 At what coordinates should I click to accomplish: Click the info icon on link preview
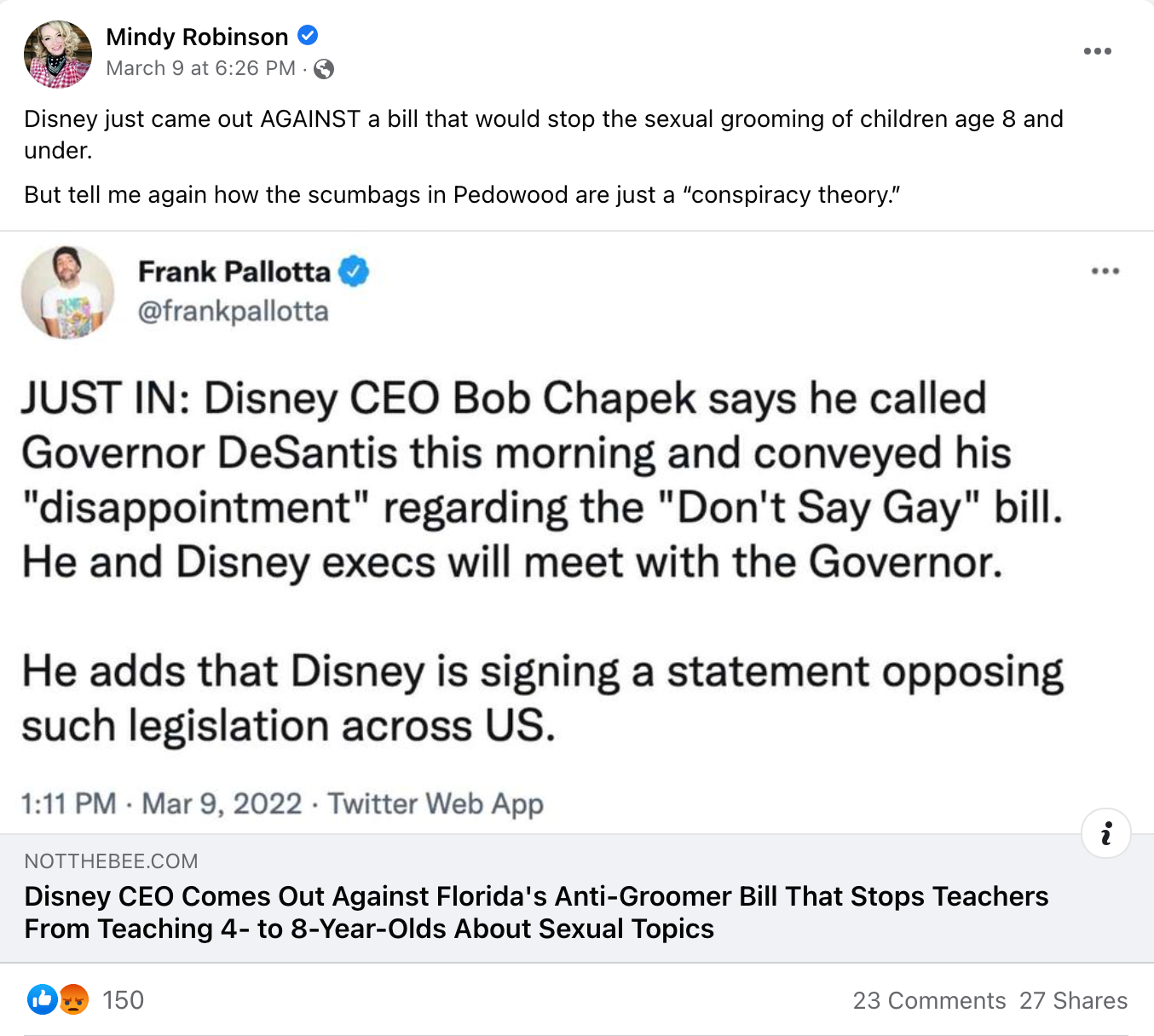pyautogui.click(x=1105, y=832)
